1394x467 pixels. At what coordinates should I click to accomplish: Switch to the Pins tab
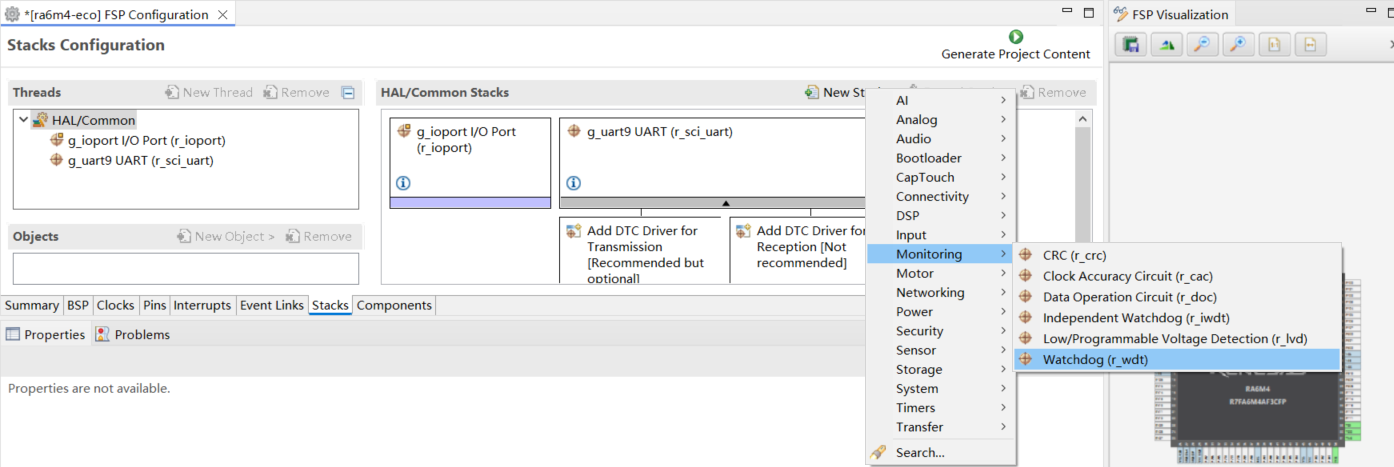point(154,306)
